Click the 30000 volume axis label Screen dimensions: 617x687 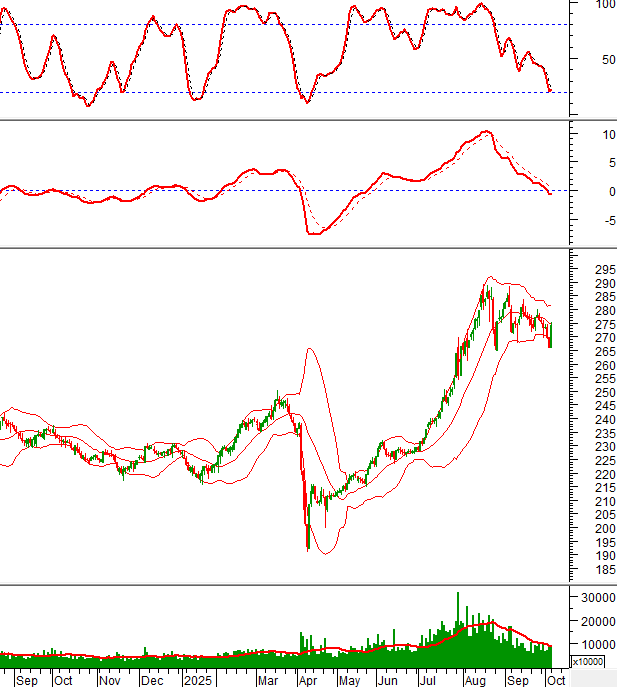[x=592, y=597]
